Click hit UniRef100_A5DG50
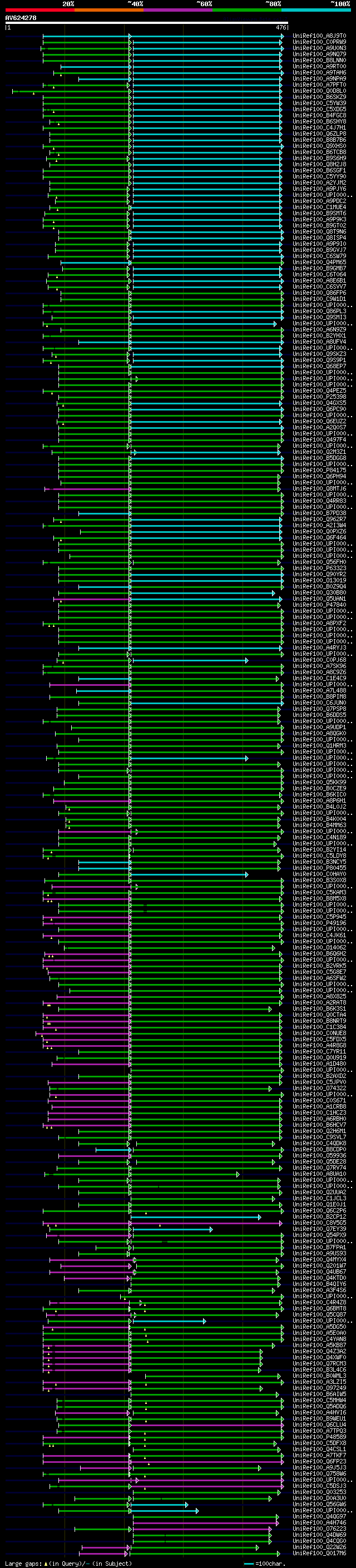356x1568 pixels. (319, 1327)
